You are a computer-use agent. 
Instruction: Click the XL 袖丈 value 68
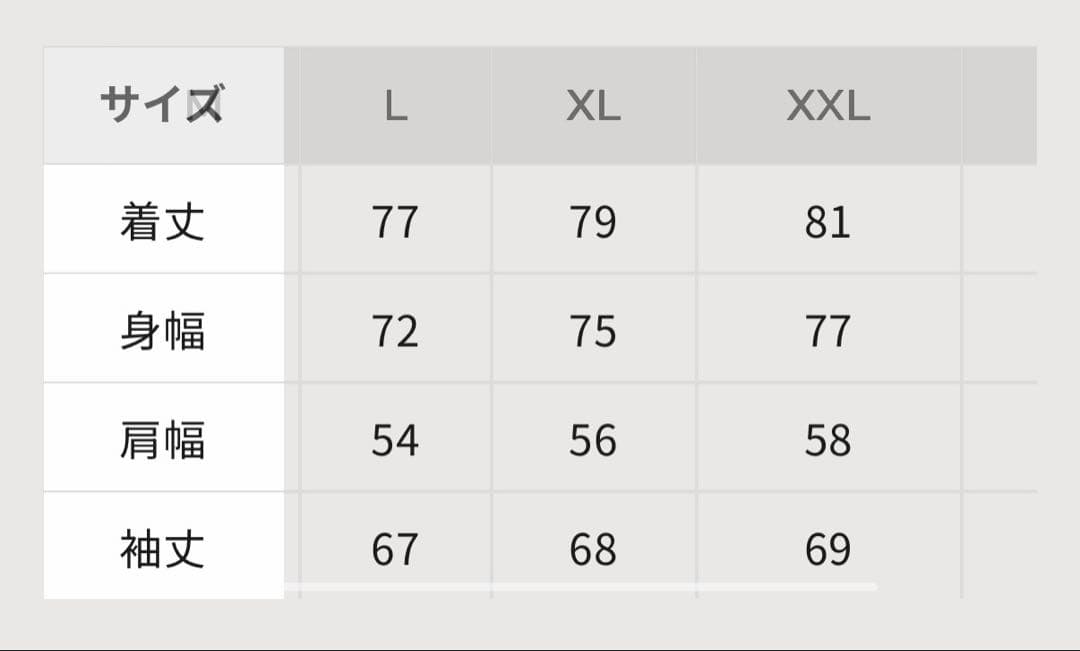593,550
